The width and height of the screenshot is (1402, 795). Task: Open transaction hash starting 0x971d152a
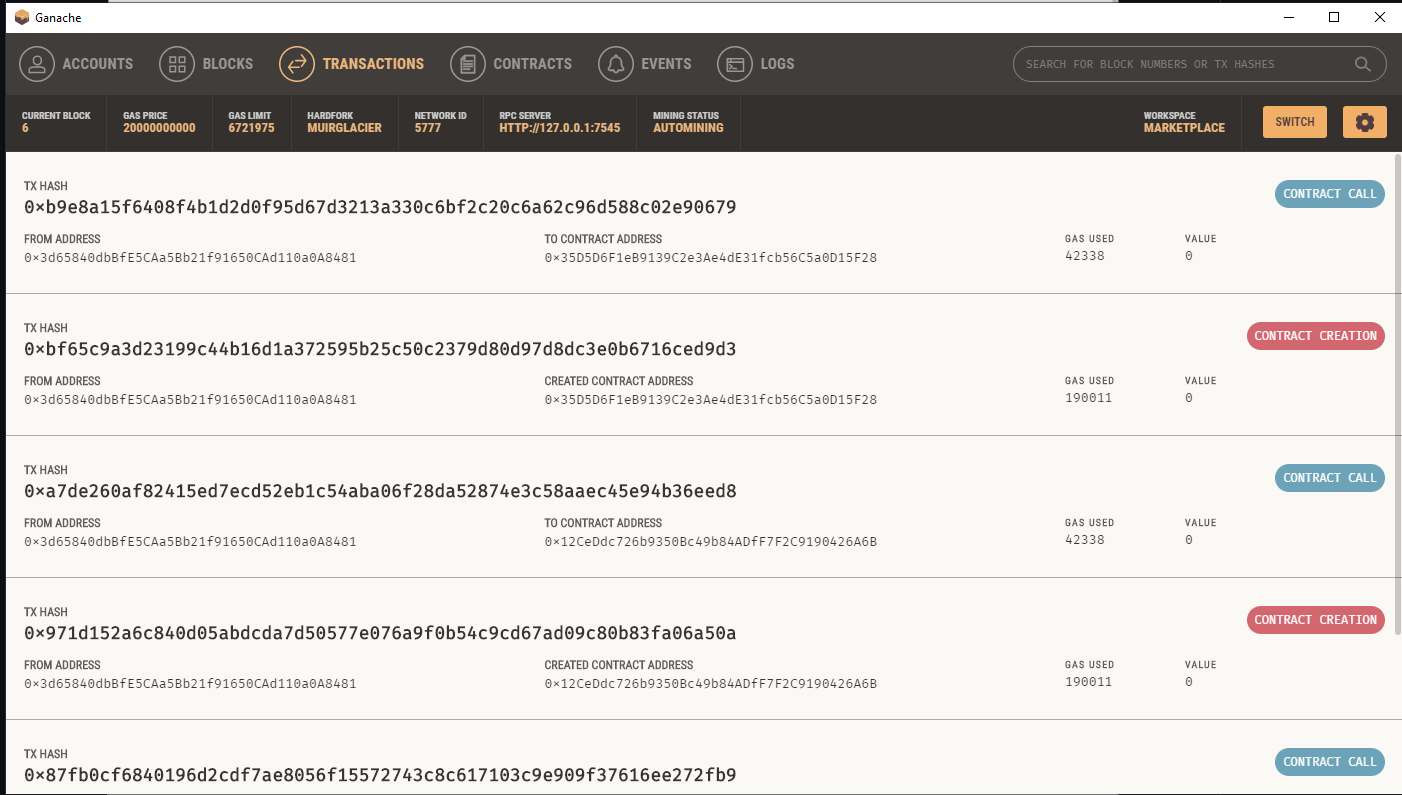(380, 634)
